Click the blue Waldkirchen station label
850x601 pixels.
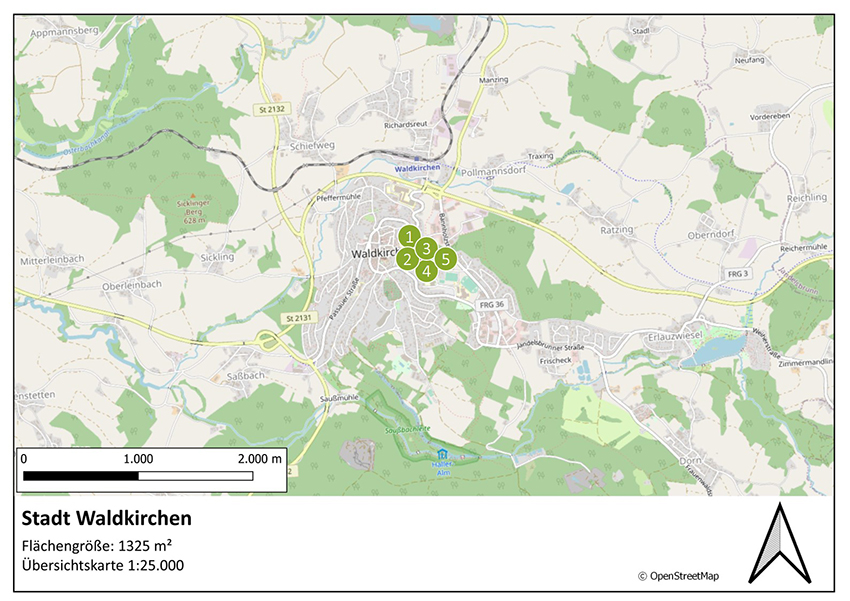pyautogui.click(x=417, y=168)
